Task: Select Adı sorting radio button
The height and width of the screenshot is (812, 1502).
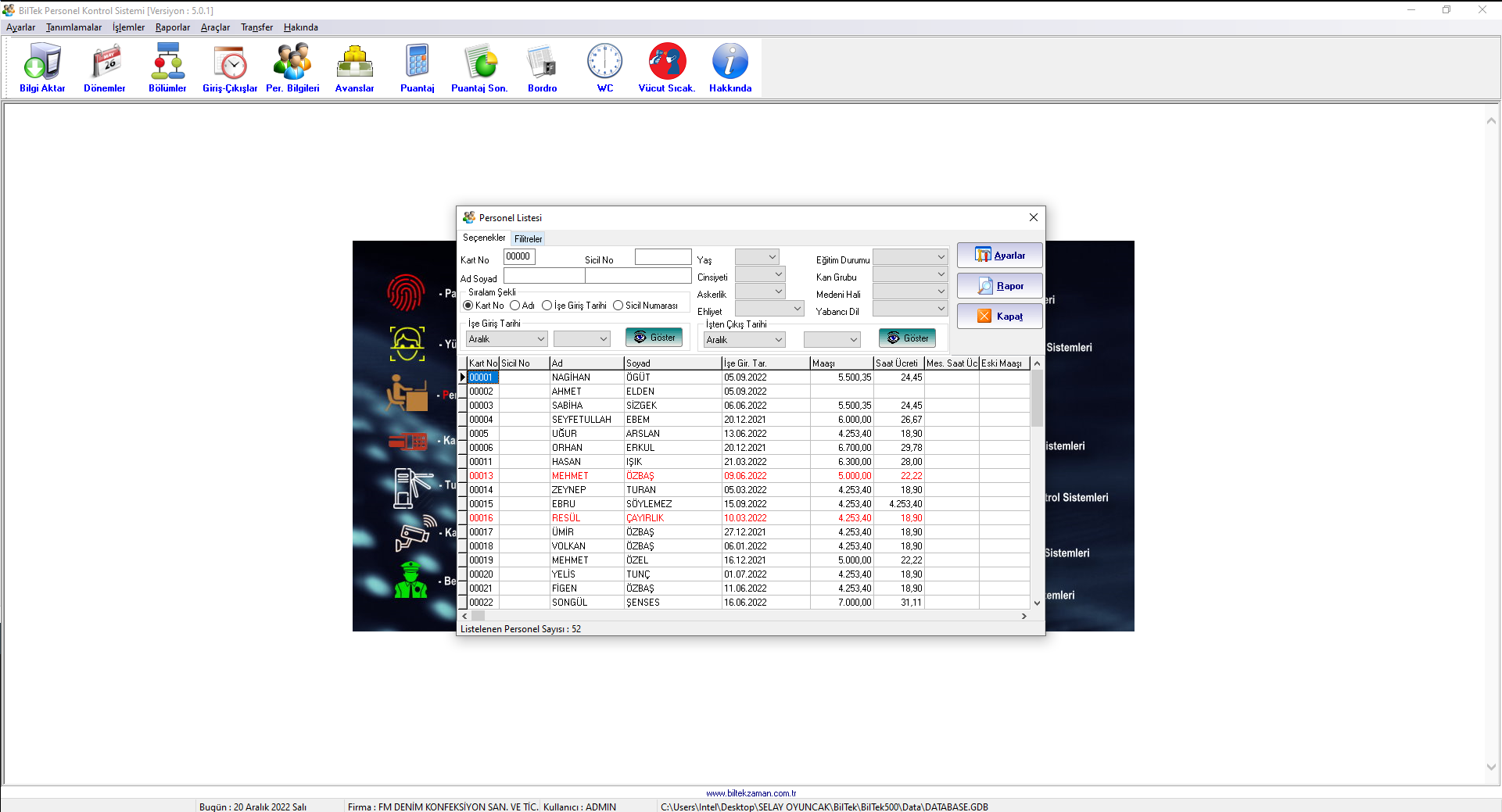Action: click(514, 306)
